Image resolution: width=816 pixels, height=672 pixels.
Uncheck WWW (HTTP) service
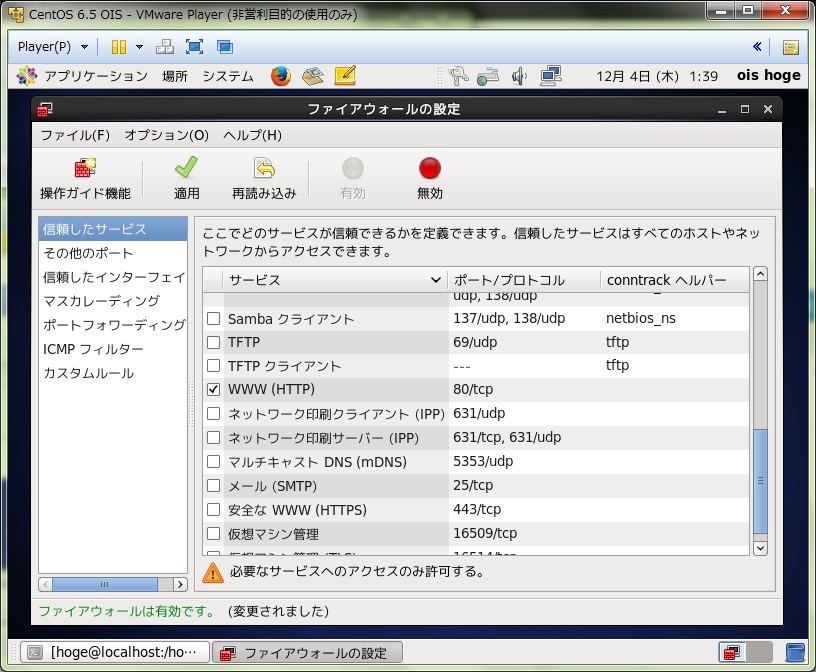click(213, 389)
